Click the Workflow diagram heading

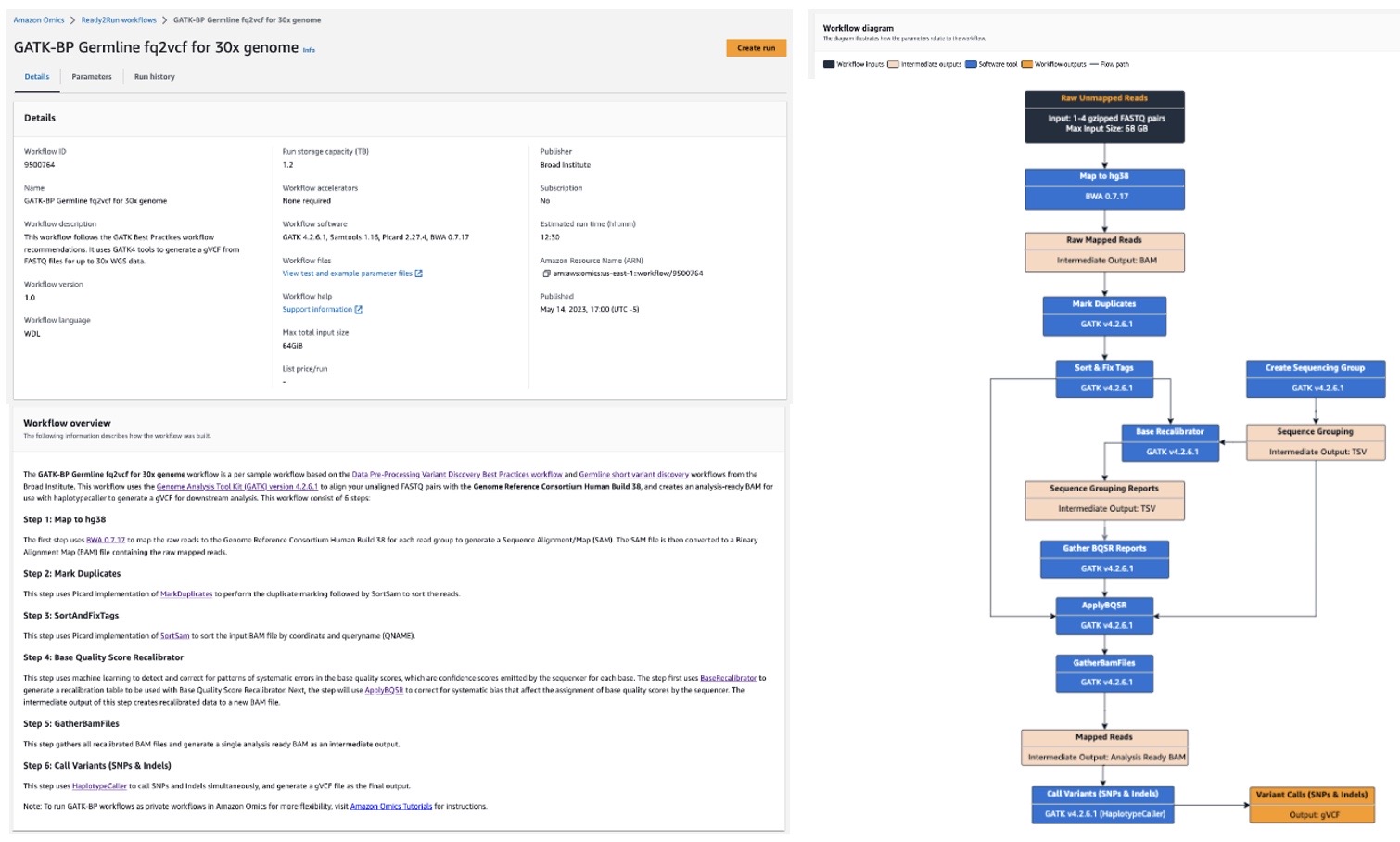pos(859,28)
